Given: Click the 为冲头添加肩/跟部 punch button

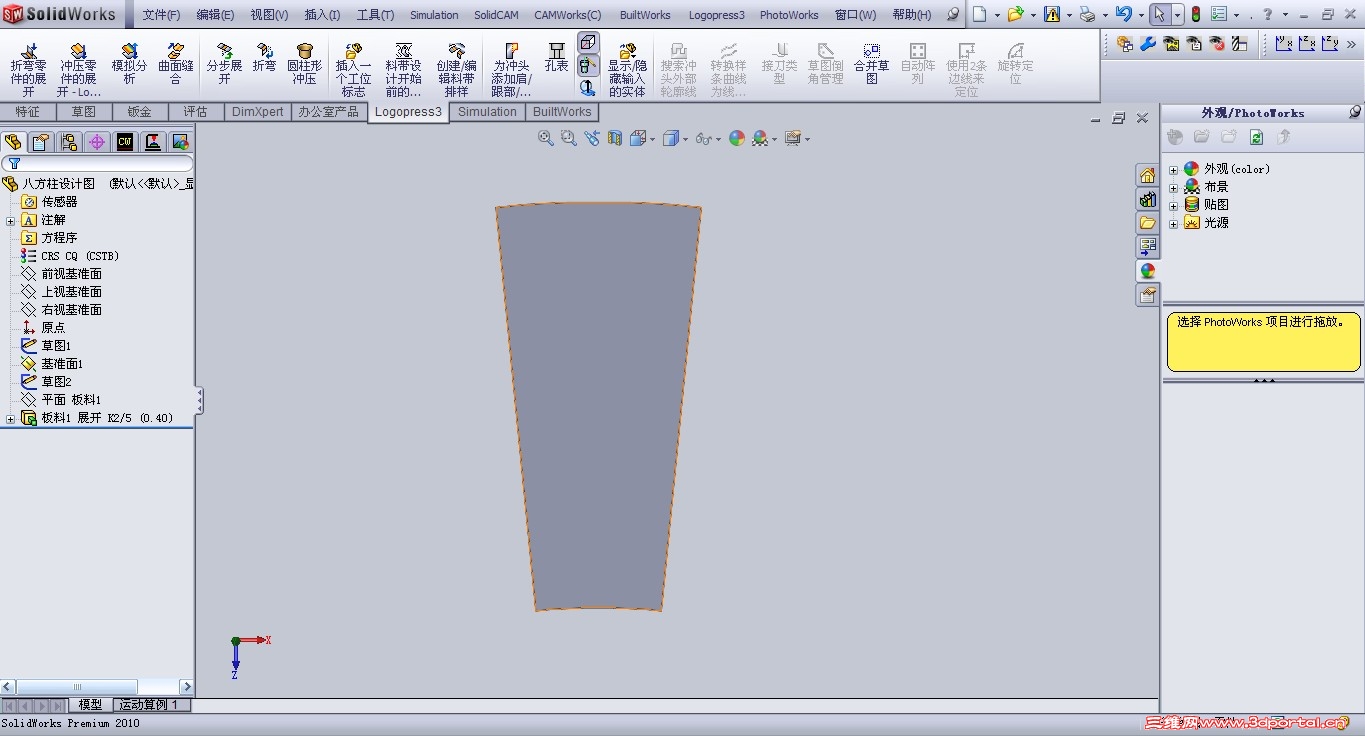Looking at the screenshot, I should 511,70.
